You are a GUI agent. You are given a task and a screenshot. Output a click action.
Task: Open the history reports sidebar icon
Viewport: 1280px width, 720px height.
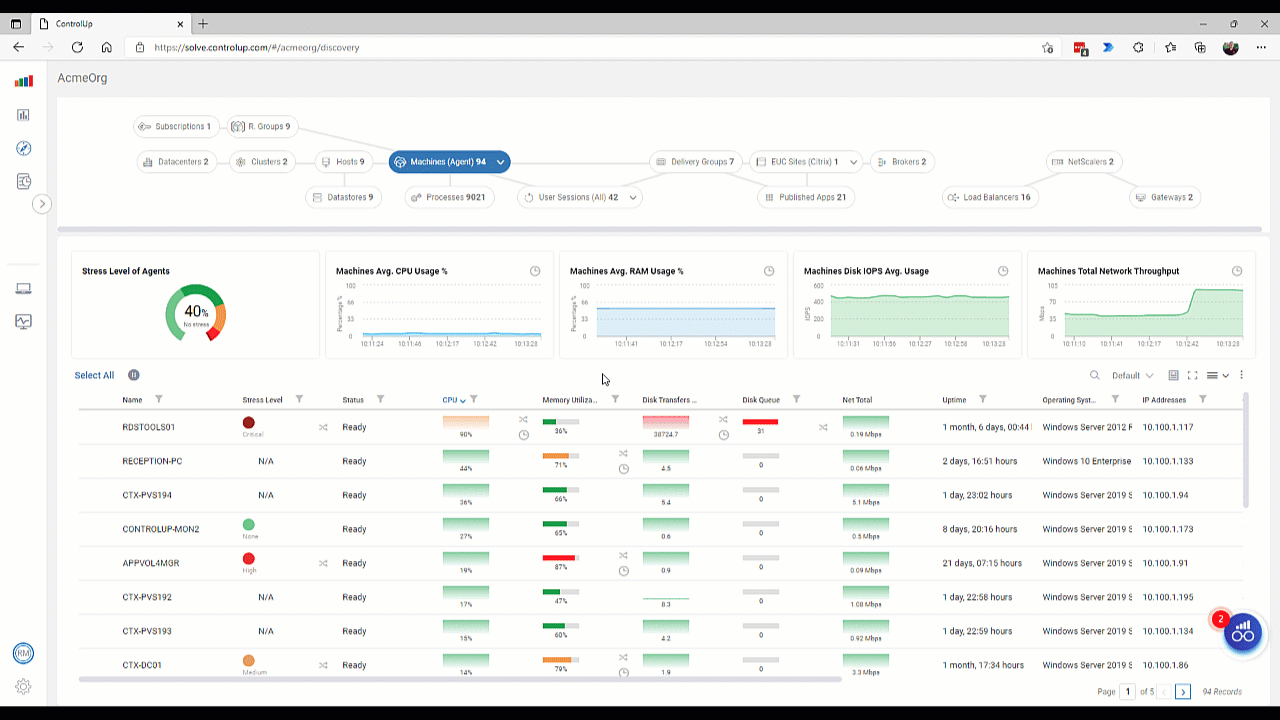pos(23,181)
